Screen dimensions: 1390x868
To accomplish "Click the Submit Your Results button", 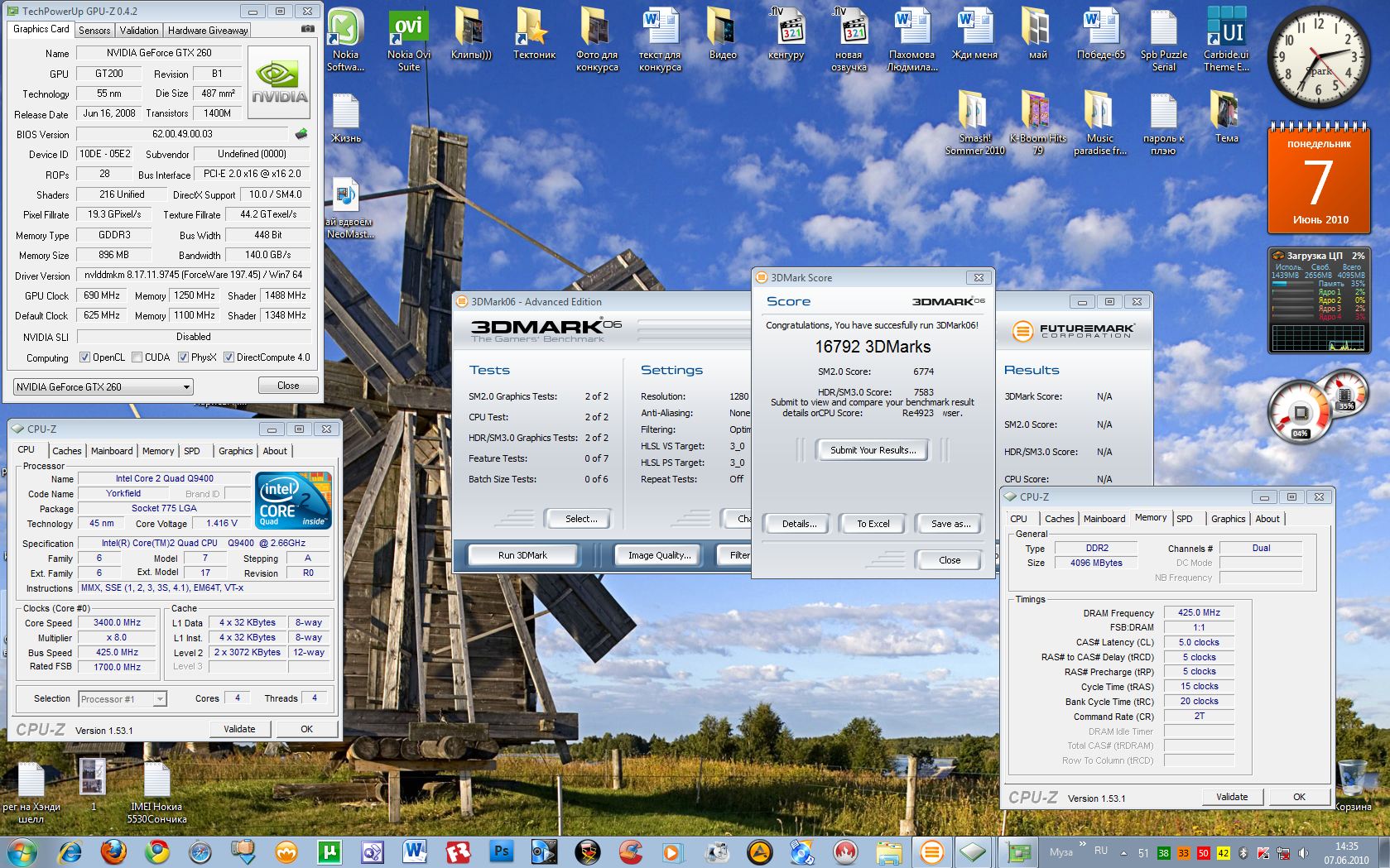I will [873, 450].
